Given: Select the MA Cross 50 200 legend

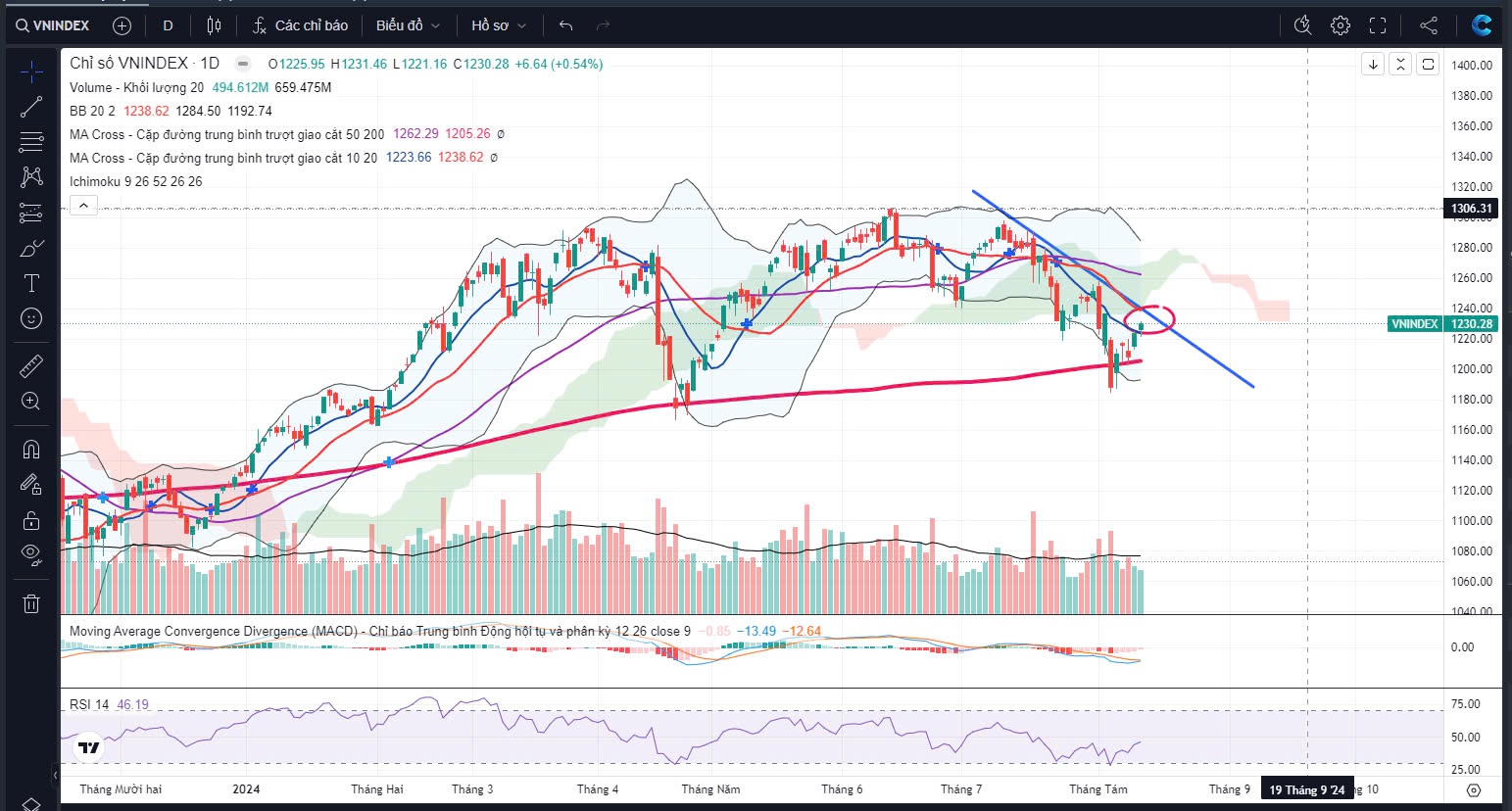Looking at the screenshot, I should (226, 134).
